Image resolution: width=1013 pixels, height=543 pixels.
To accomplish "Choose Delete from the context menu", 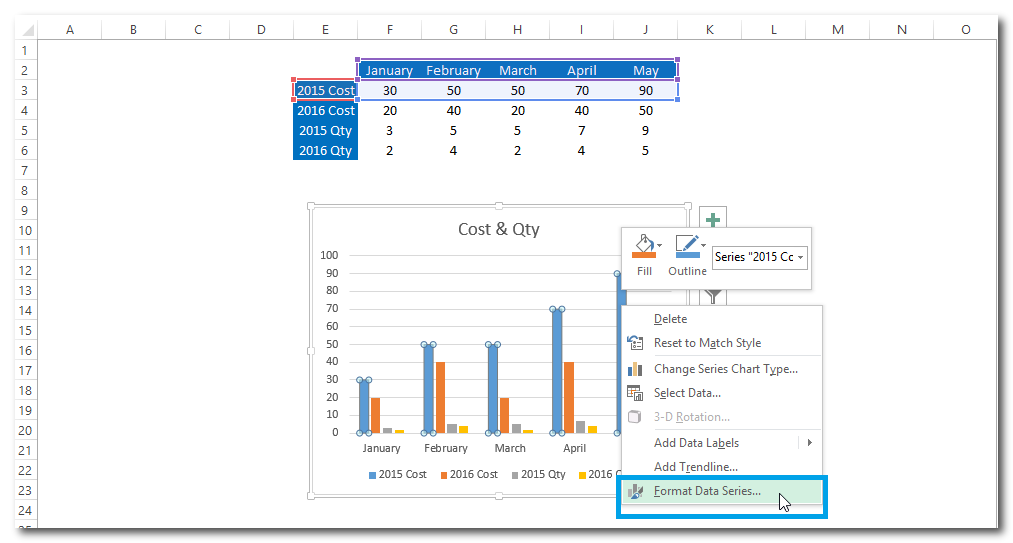I will pos(670,319).
